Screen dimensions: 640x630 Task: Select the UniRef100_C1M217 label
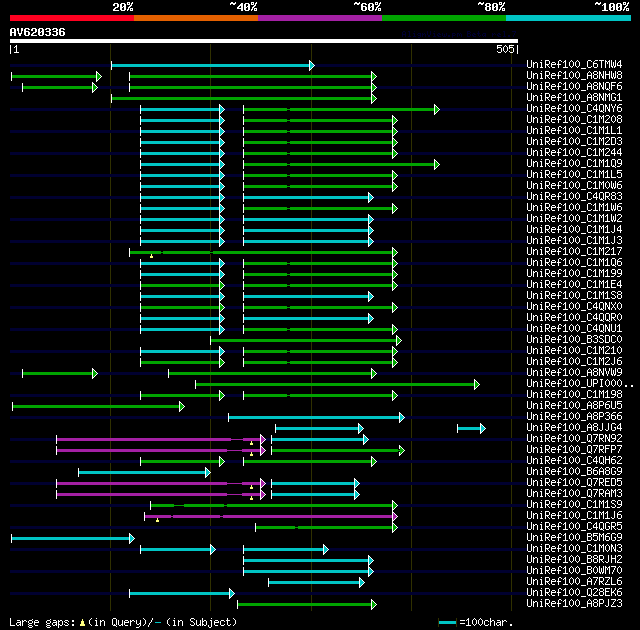pos(574,252)
